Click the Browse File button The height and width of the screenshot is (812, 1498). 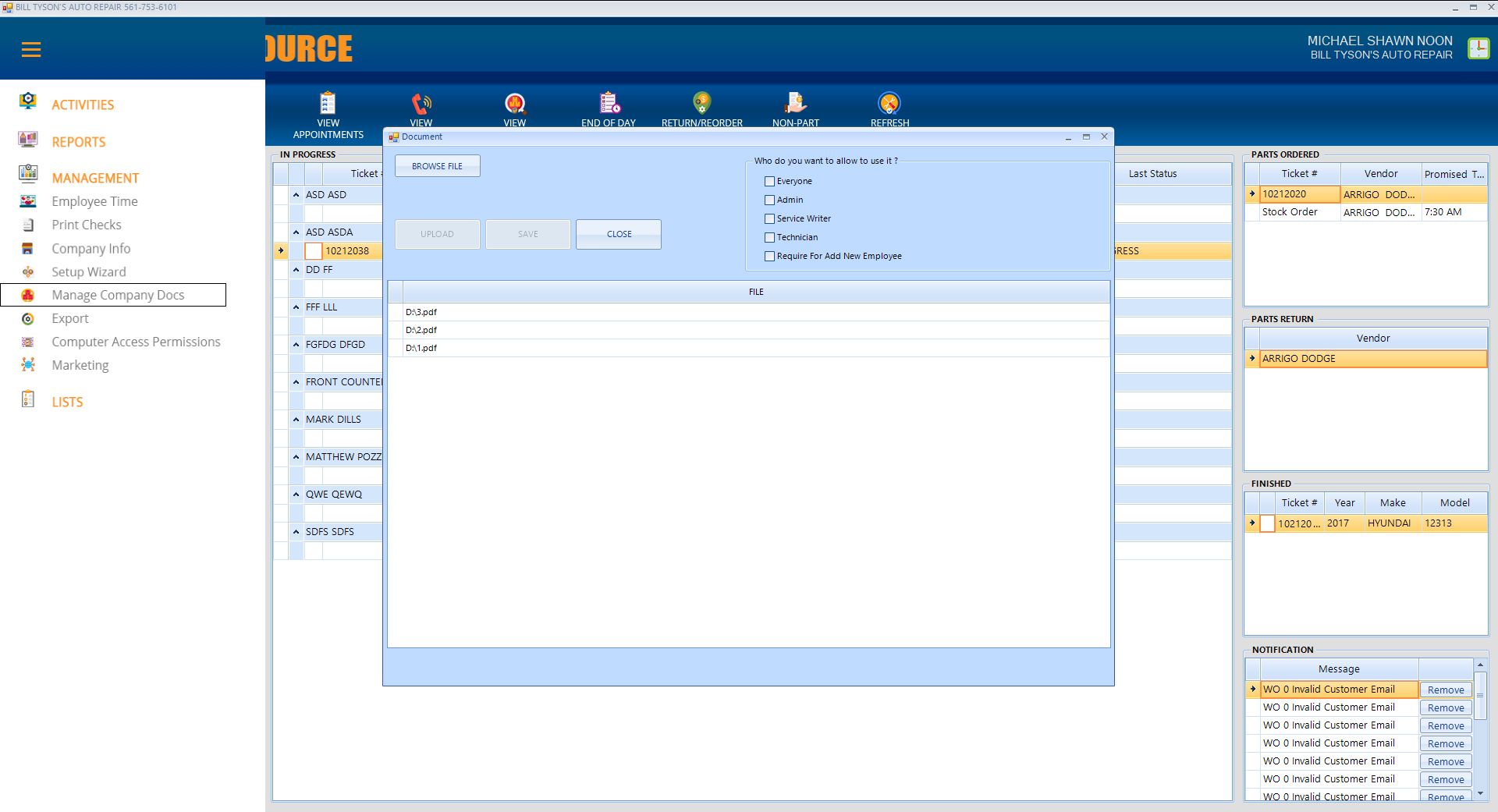click(437, 166)
